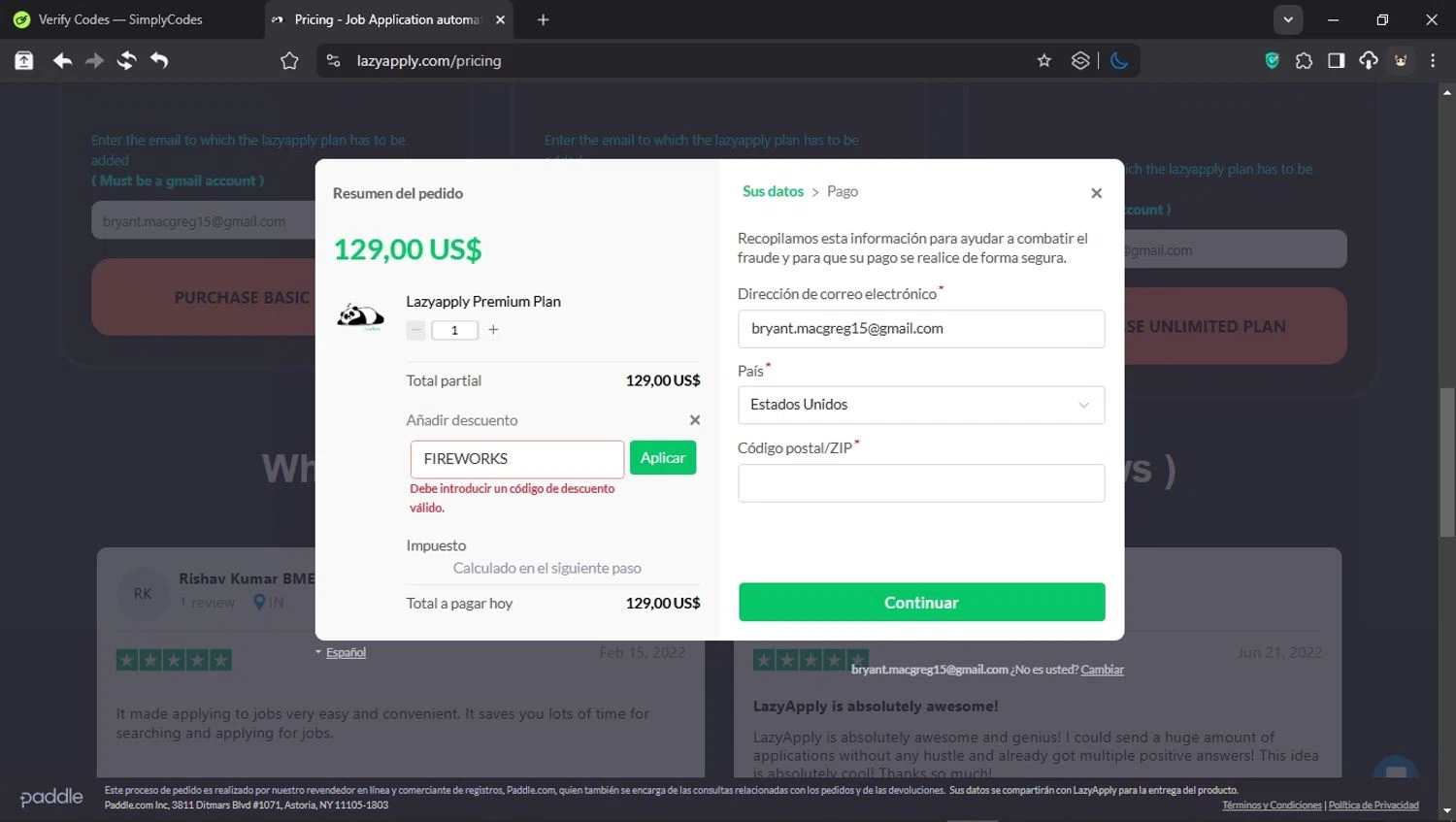Viewport: 1456px width, 822px height.
Task: Click the Lazyapply panda product thumbnail
Action: (361, 316)
